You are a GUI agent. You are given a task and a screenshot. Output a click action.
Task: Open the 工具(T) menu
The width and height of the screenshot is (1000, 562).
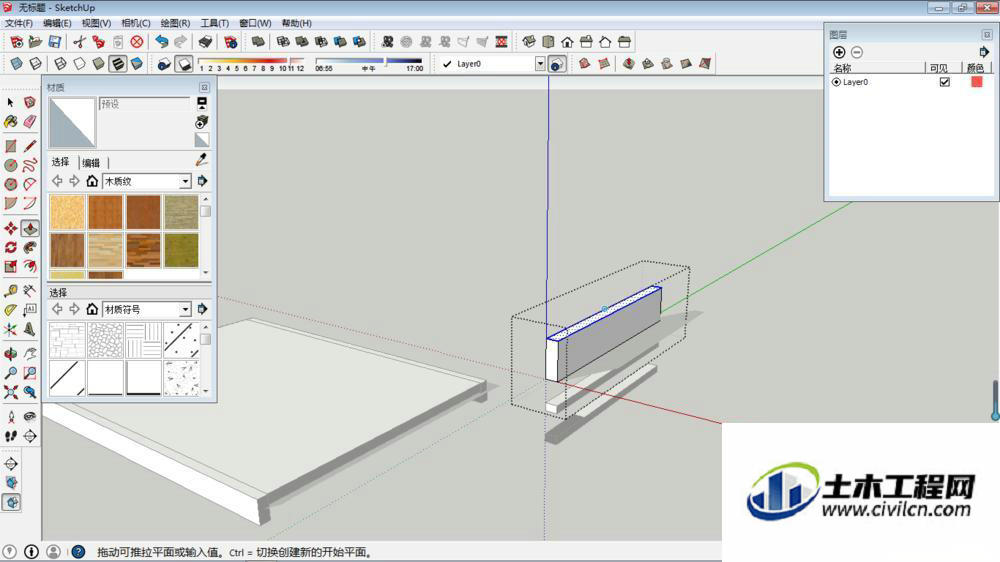click(214, 23)
